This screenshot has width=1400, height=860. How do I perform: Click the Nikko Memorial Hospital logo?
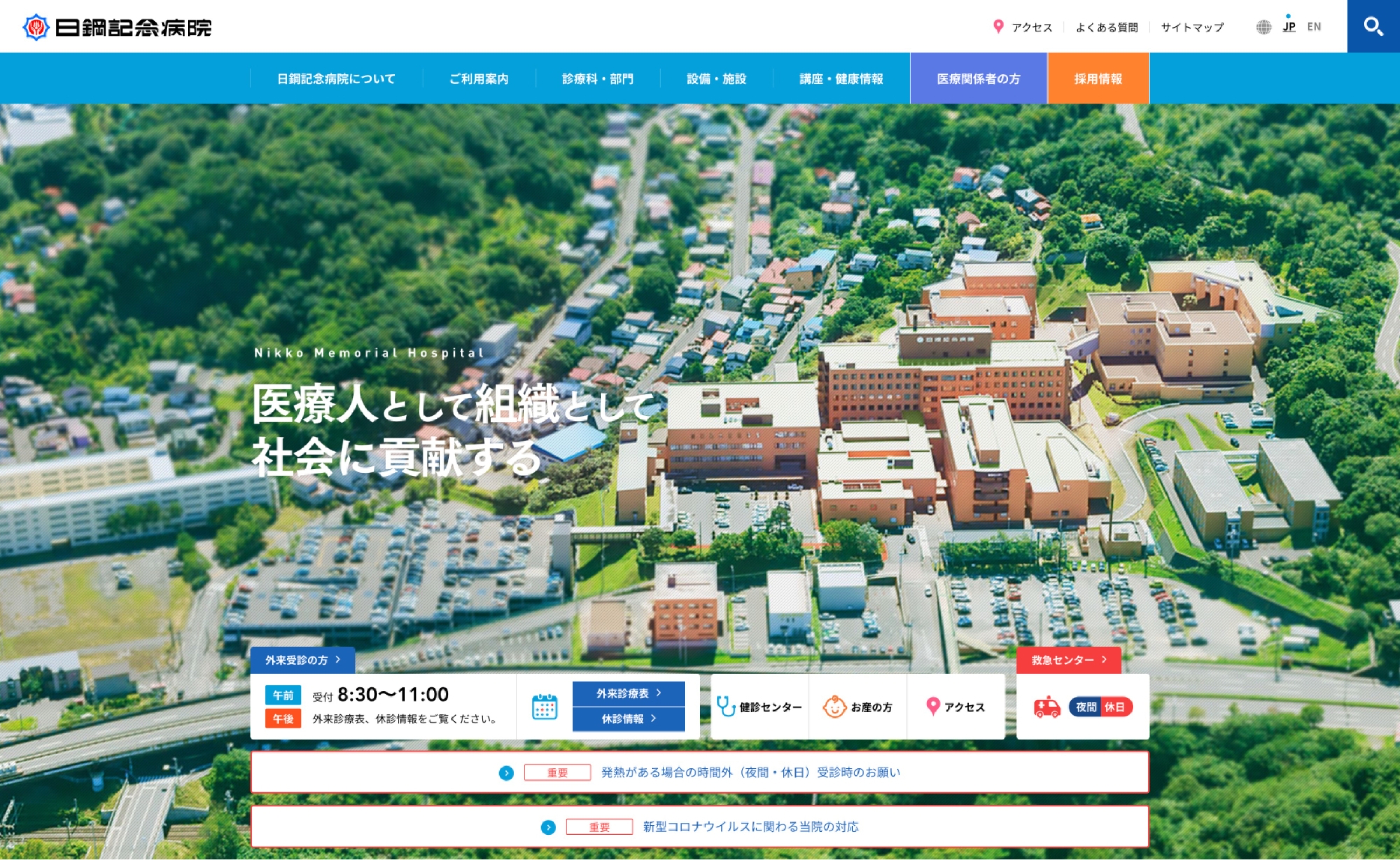(117, 27)
